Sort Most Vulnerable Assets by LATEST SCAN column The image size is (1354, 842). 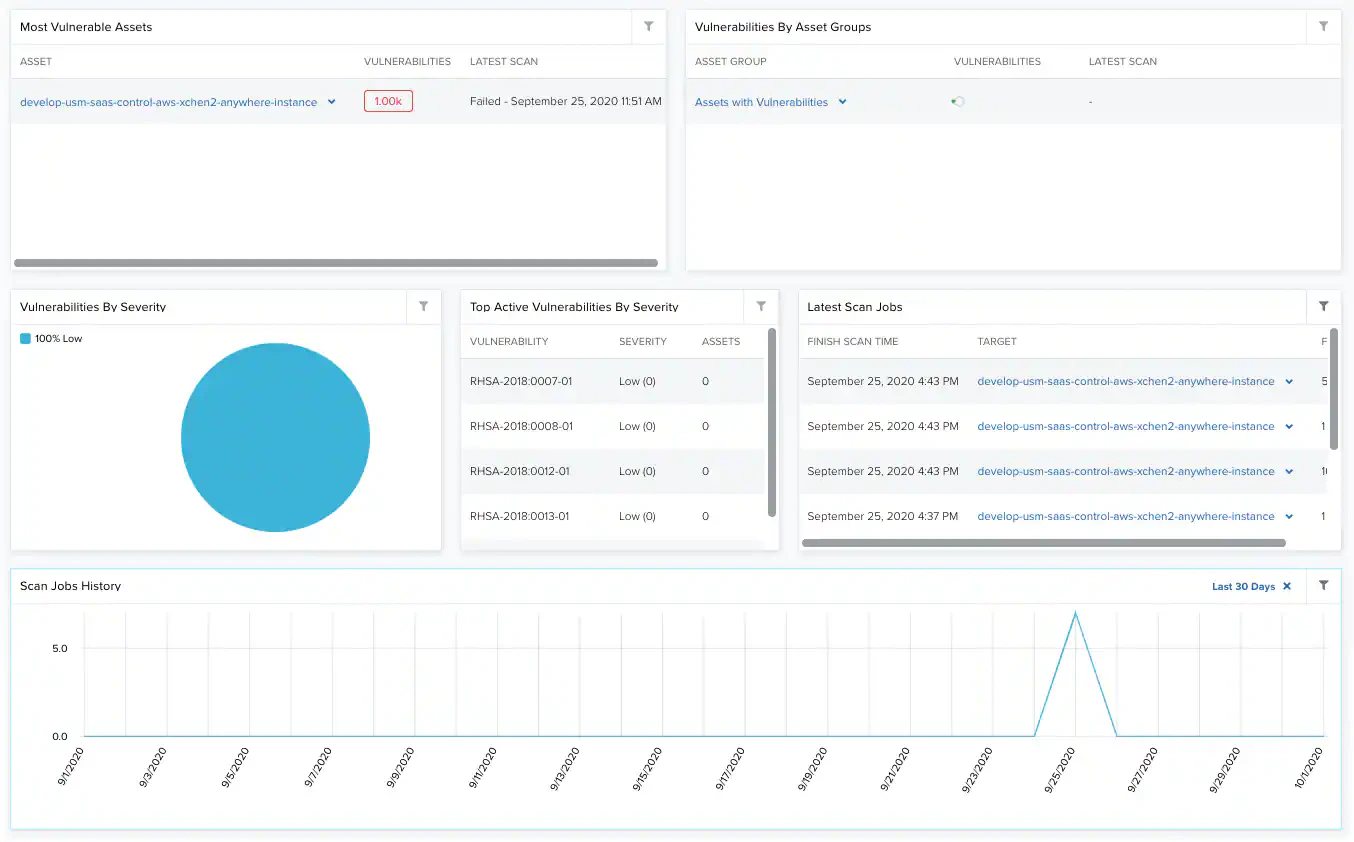tap(504, 61)
